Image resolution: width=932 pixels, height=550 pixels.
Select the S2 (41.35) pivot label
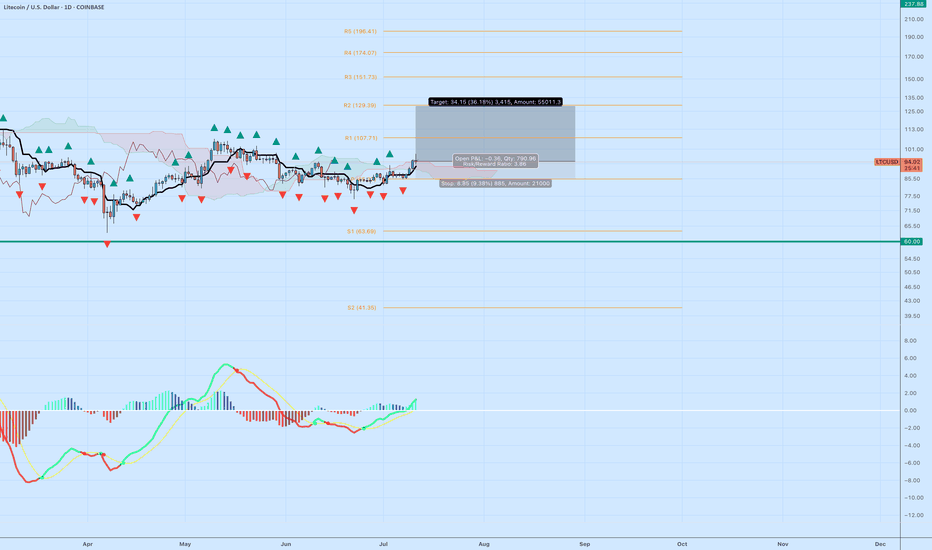(361, 308)
